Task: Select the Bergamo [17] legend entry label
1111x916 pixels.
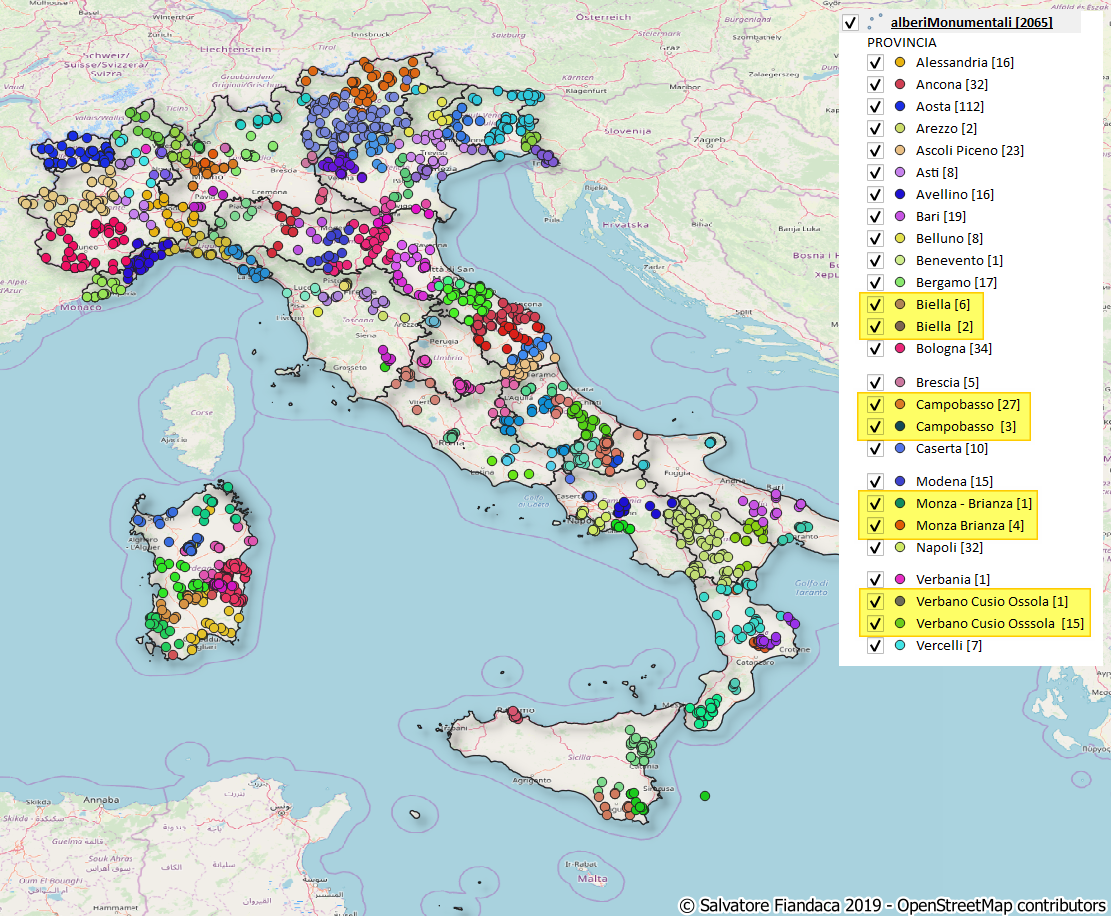Action: click(x=955, y=282)
